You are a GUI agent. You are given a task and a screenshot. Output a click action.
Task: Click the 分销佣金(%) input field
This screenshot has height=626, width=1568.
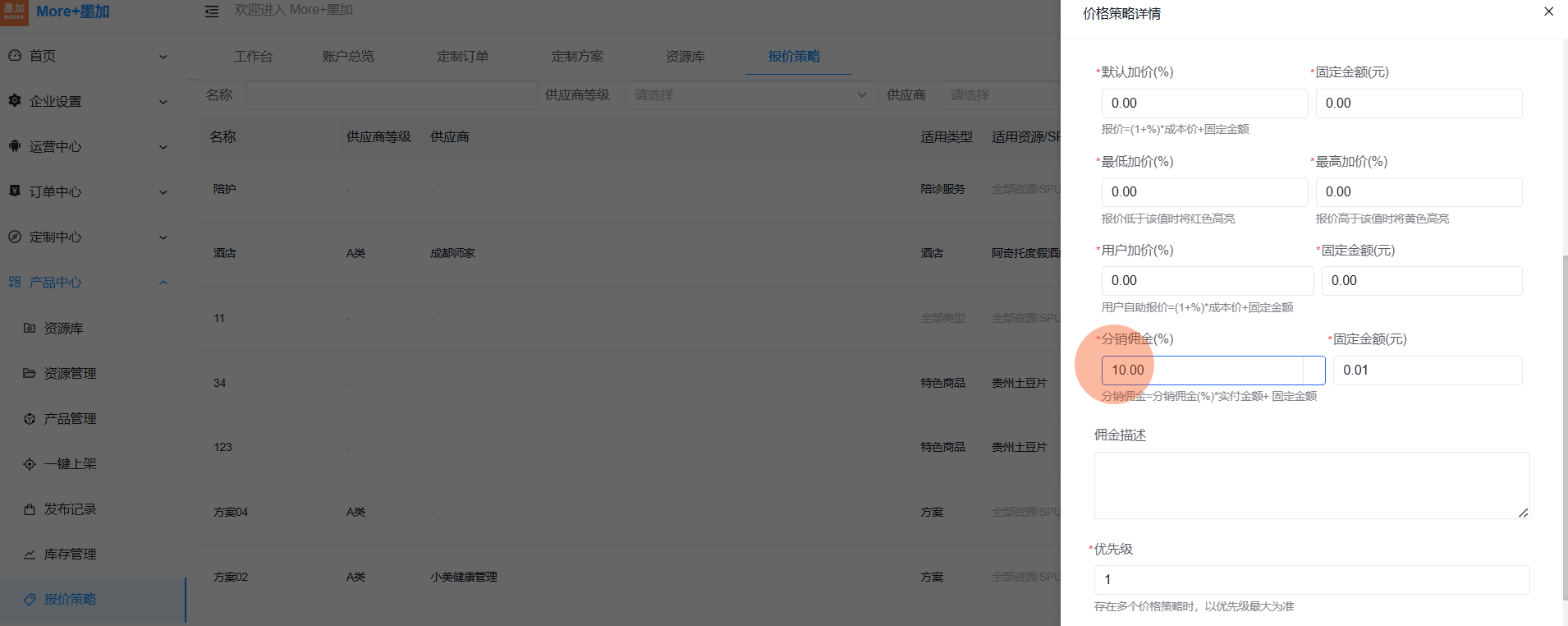pyautogui.click(x=1202, y=371)
